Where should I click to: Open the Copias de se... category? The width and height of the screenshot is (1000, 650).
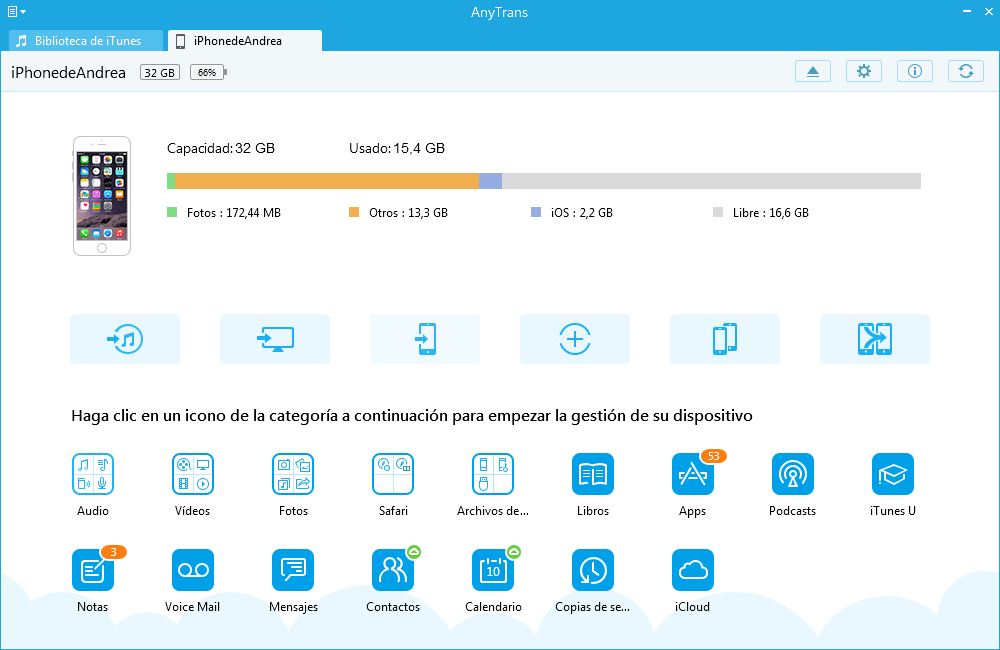(593, 570)
